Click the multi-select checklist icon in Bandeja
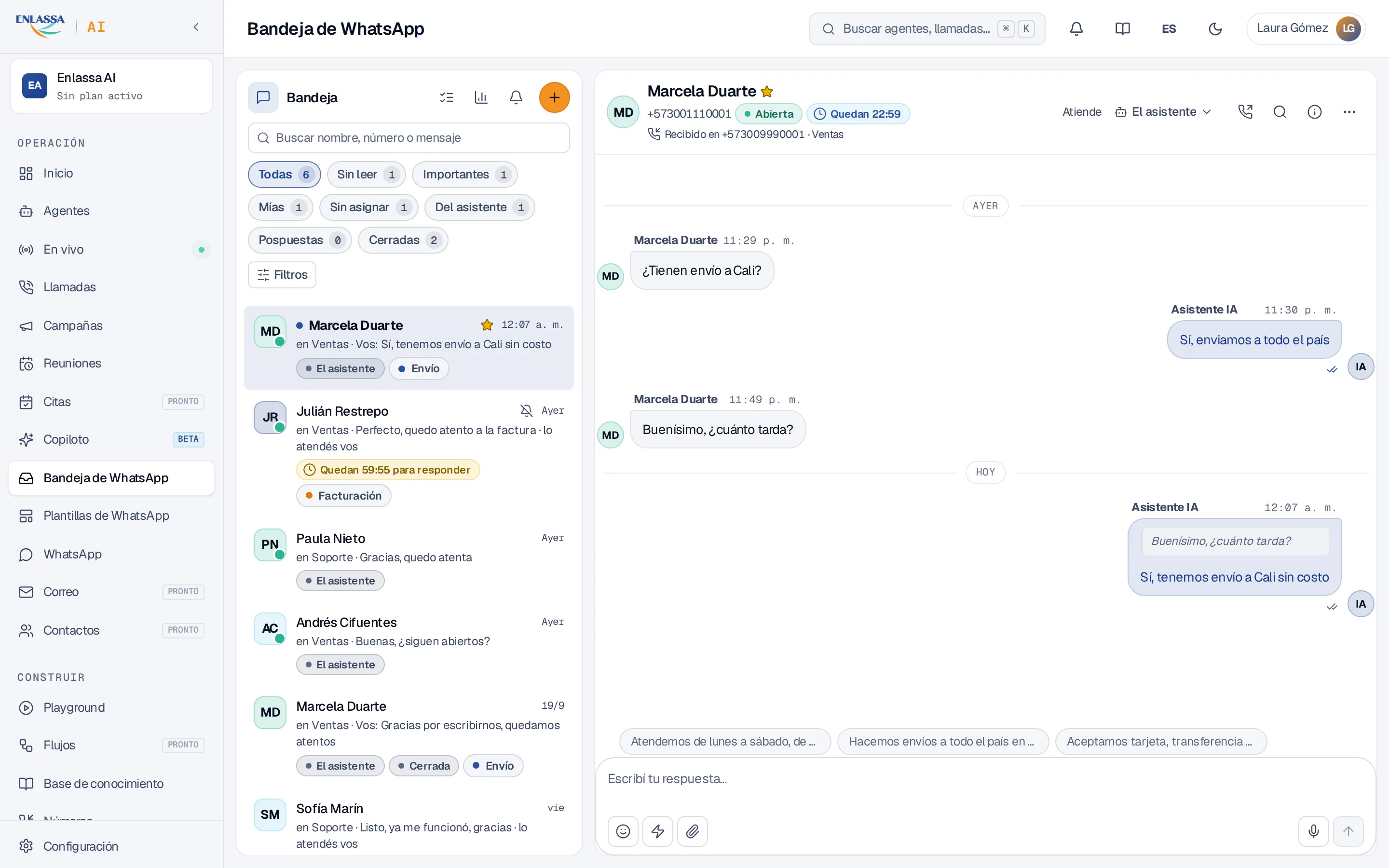1389x868 pixels. 446,97
